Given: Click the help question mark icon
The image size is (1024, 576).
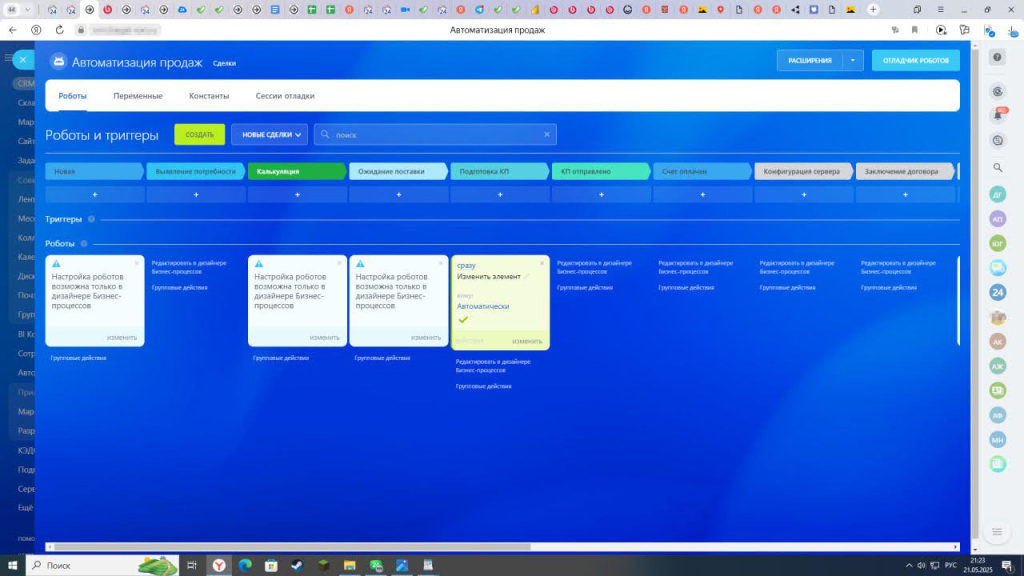Looking at the screenshot, I should (997, 57).
